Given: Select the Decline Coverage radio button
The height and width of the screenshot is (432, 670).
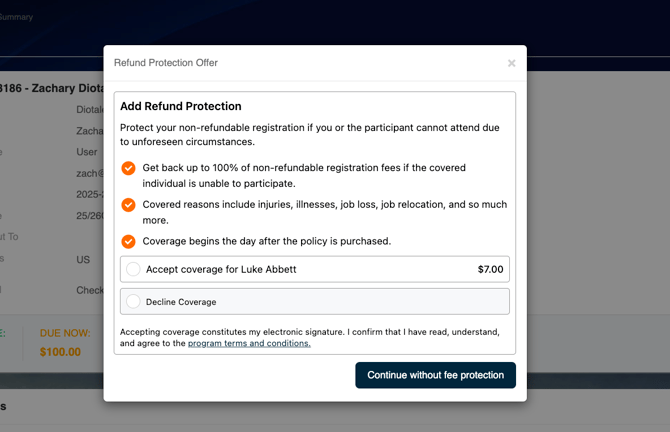Looking at the screenshot, I should click(x=134, y=301).
